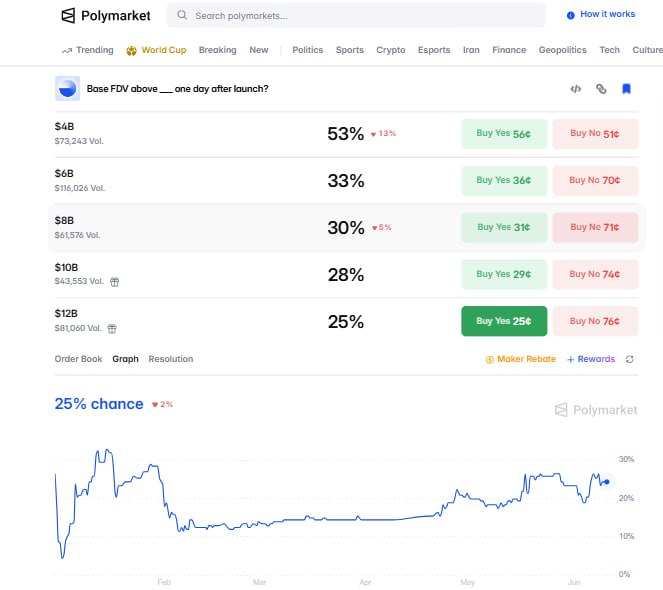Click the Polymarket logo icon
663x590 pixels.
(68, 16)
